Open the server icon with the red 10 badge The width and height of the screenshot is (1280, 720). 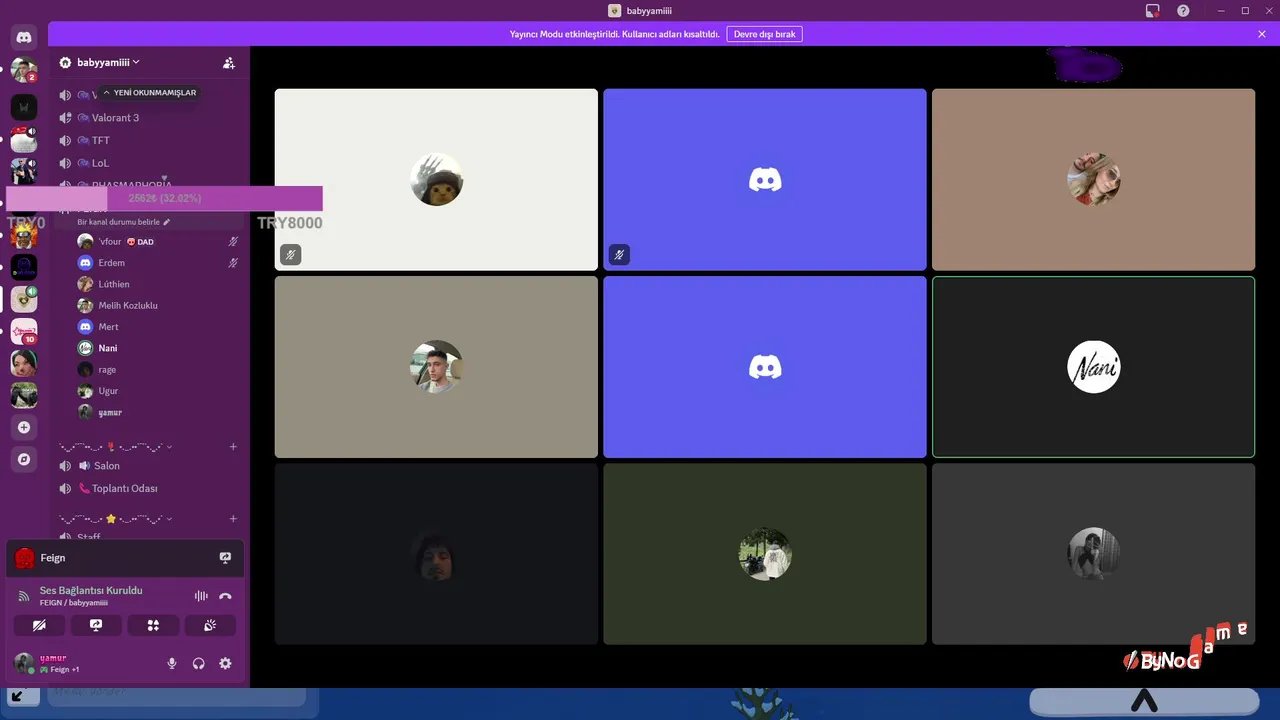[24, 331]
